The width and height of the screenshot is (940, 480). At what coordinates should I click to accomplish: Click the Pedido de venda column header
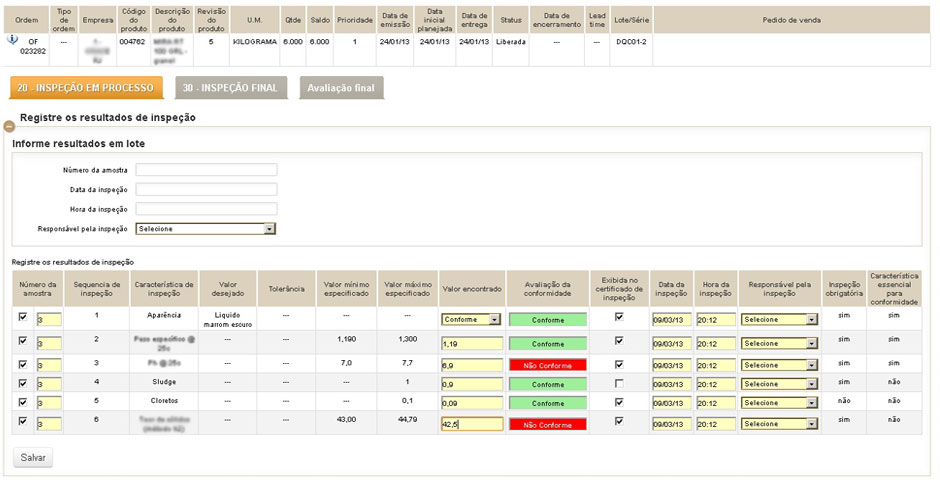[791, 20]
